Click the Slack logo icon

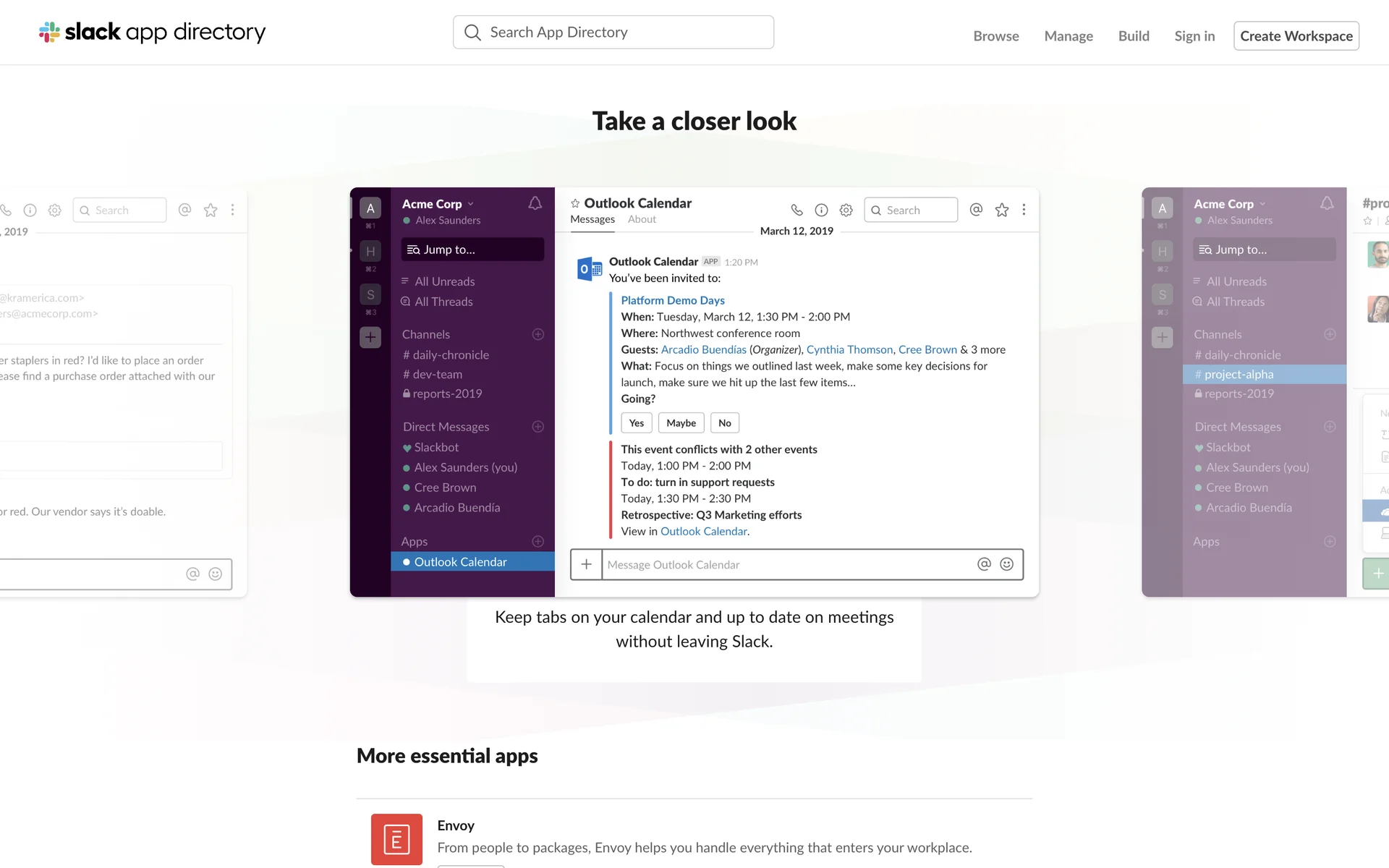(49, 32)
